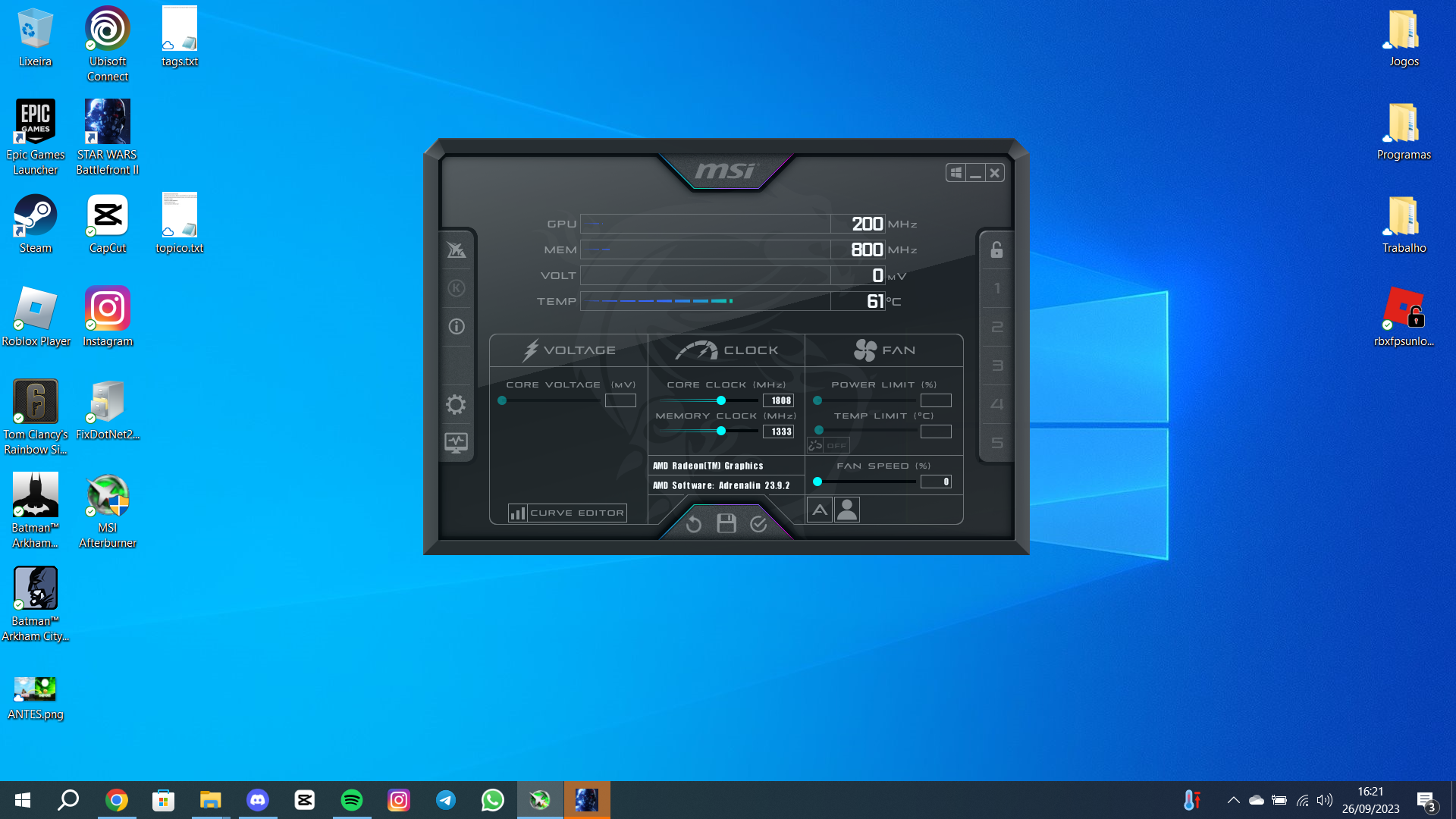This screenshot has width=1456, height=819.
Task: Click the fan speed slider handle
Action: [817, 482]
